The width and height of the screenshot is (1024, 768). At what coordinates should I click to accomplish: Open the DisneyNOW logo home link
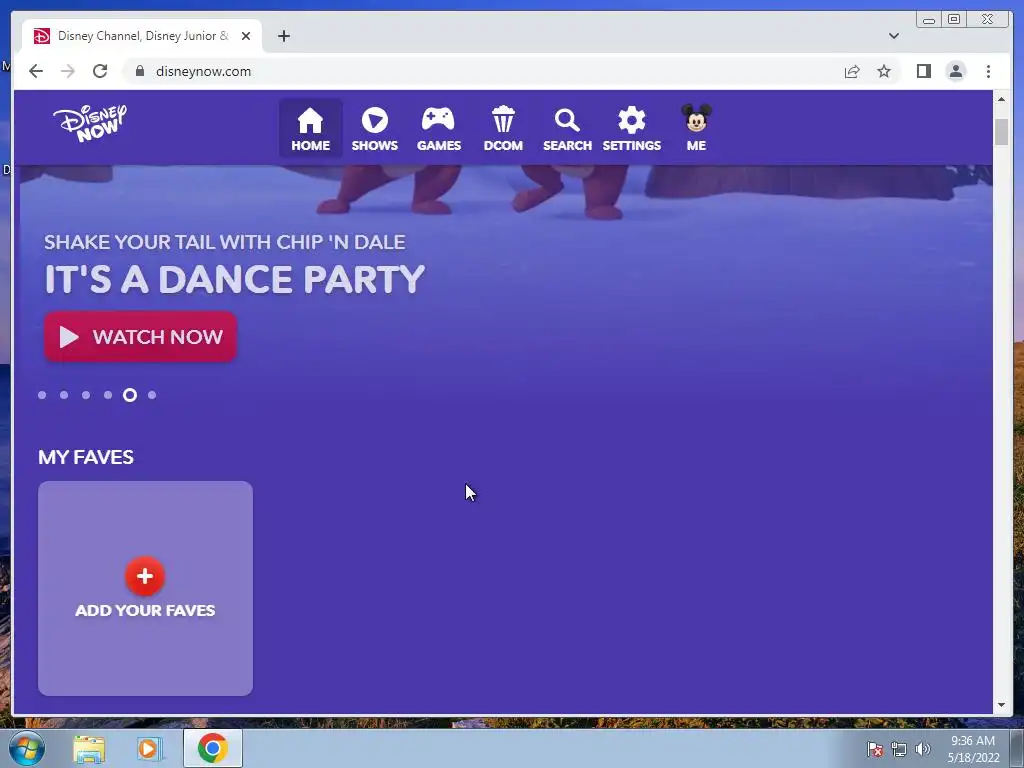click(x=90, y=123)
